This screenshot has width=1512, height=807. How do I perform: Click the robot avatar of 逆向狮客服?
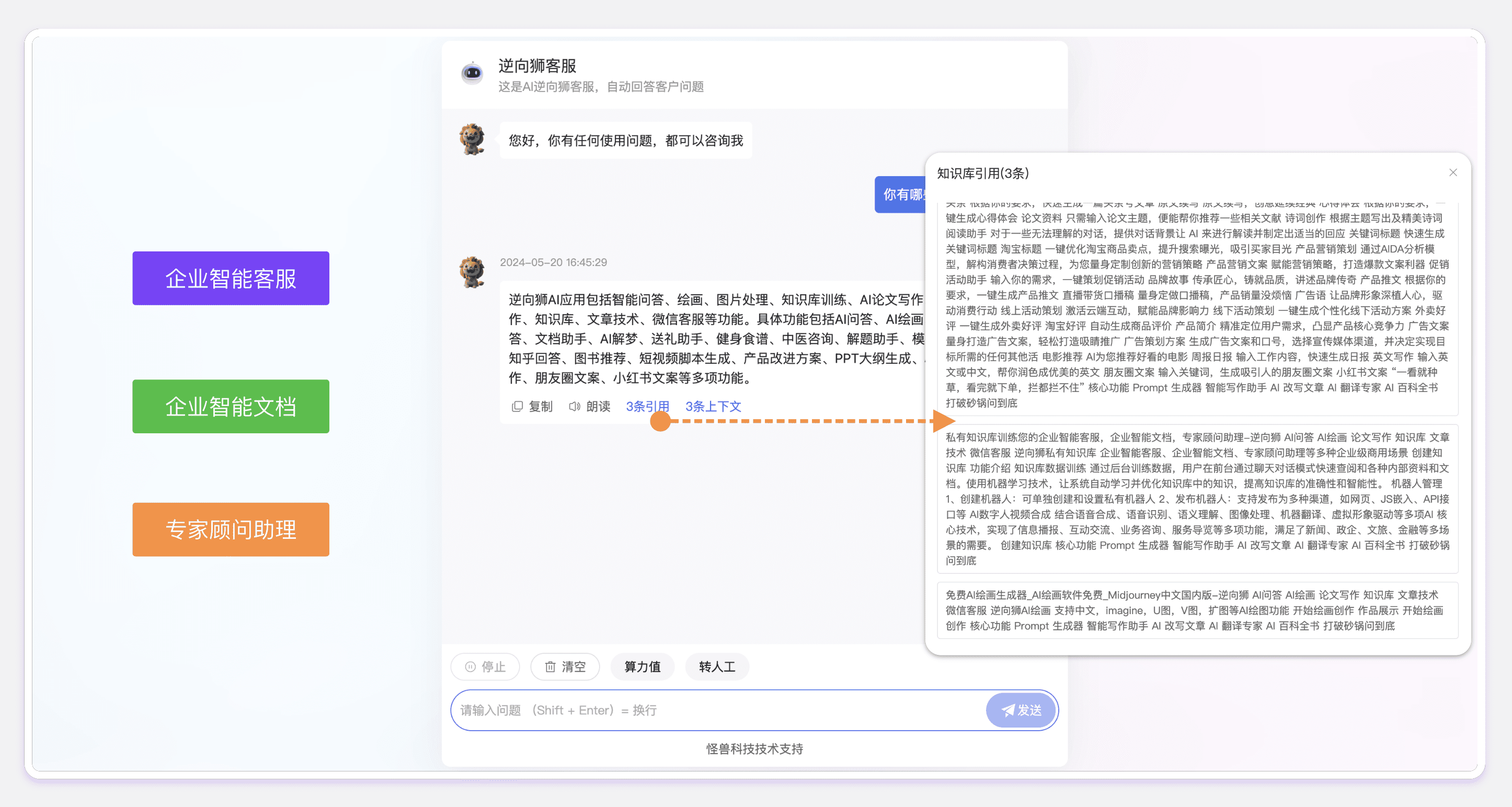point(472,73)
